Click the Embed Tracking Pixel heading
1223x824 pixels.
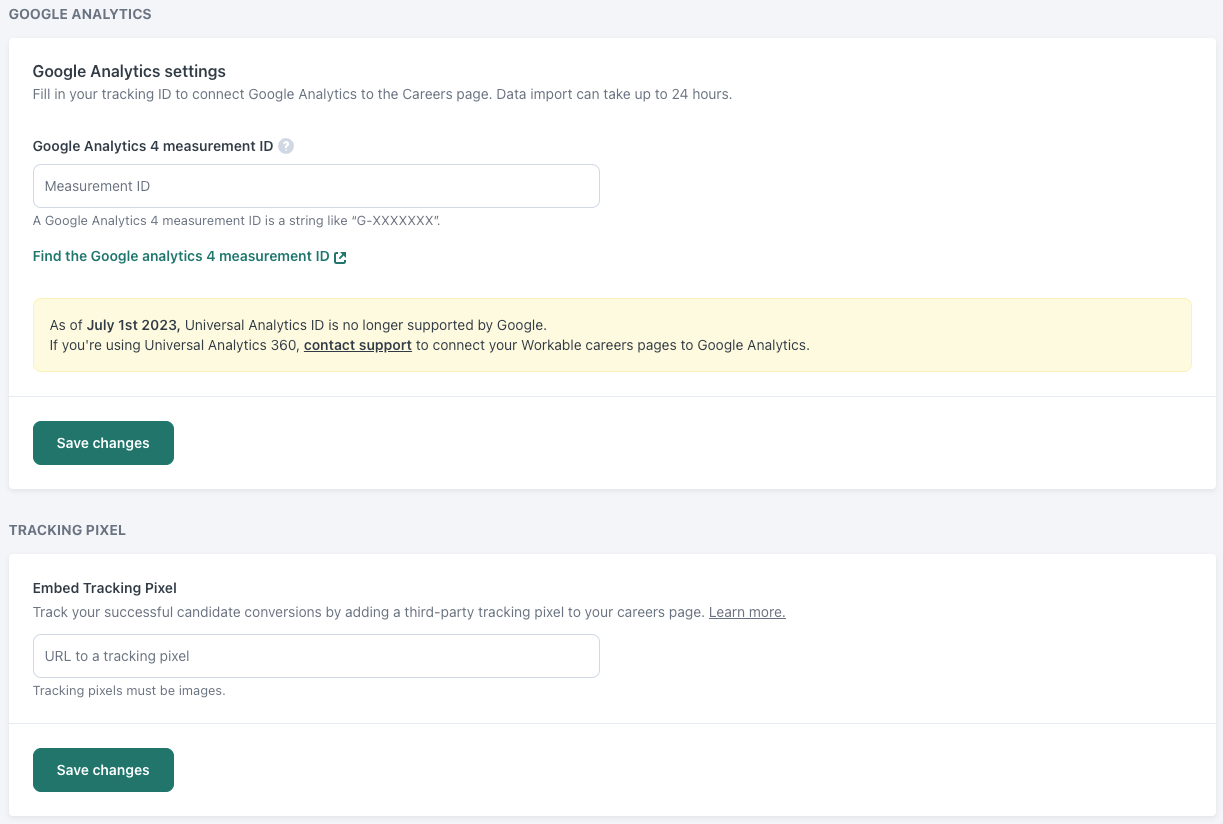tap(105, 588)
